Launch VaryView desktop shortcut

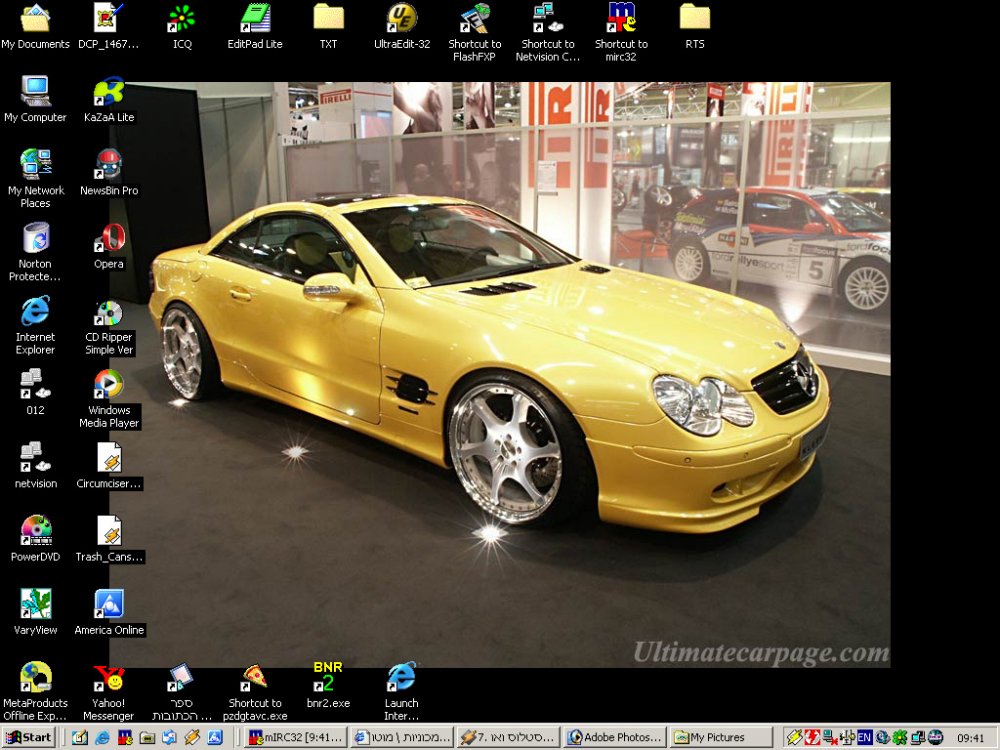(35, 613)
